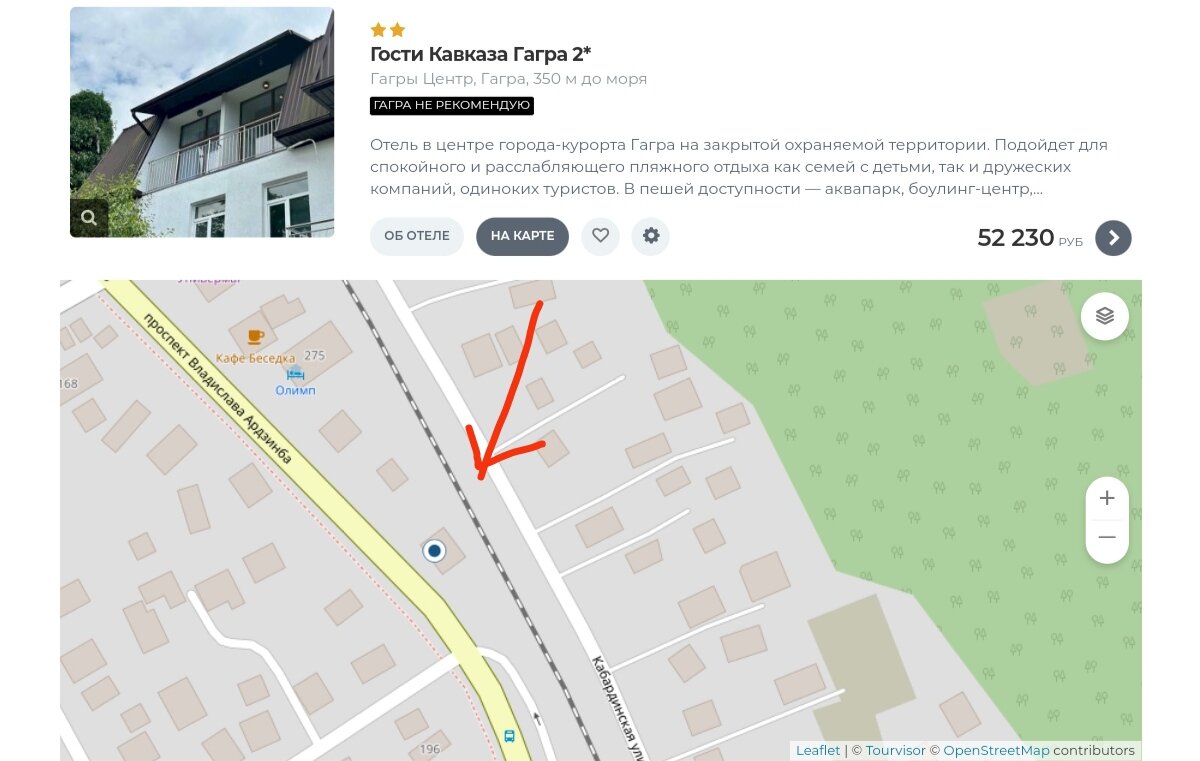Click the bus stop icon on map
Image resolution: width=1200 pixels, height=761 pixels.
(509, 736)
